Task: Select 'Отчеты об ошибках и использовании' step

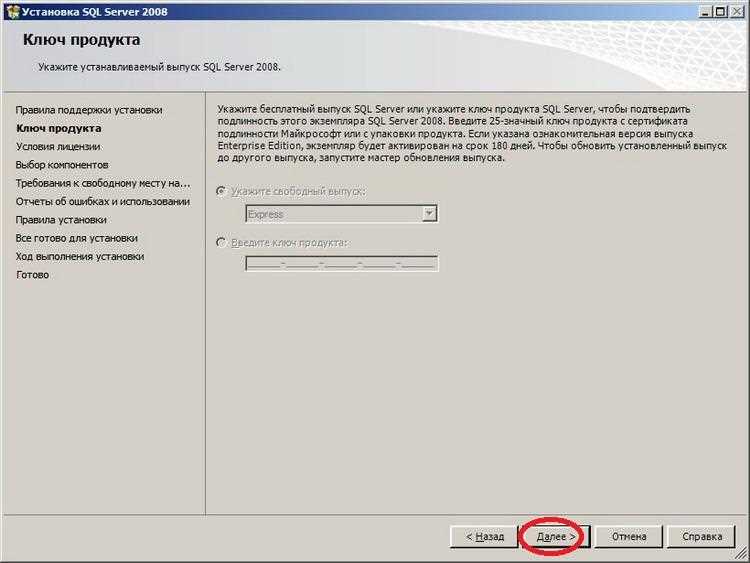Action: pos(103,202)
